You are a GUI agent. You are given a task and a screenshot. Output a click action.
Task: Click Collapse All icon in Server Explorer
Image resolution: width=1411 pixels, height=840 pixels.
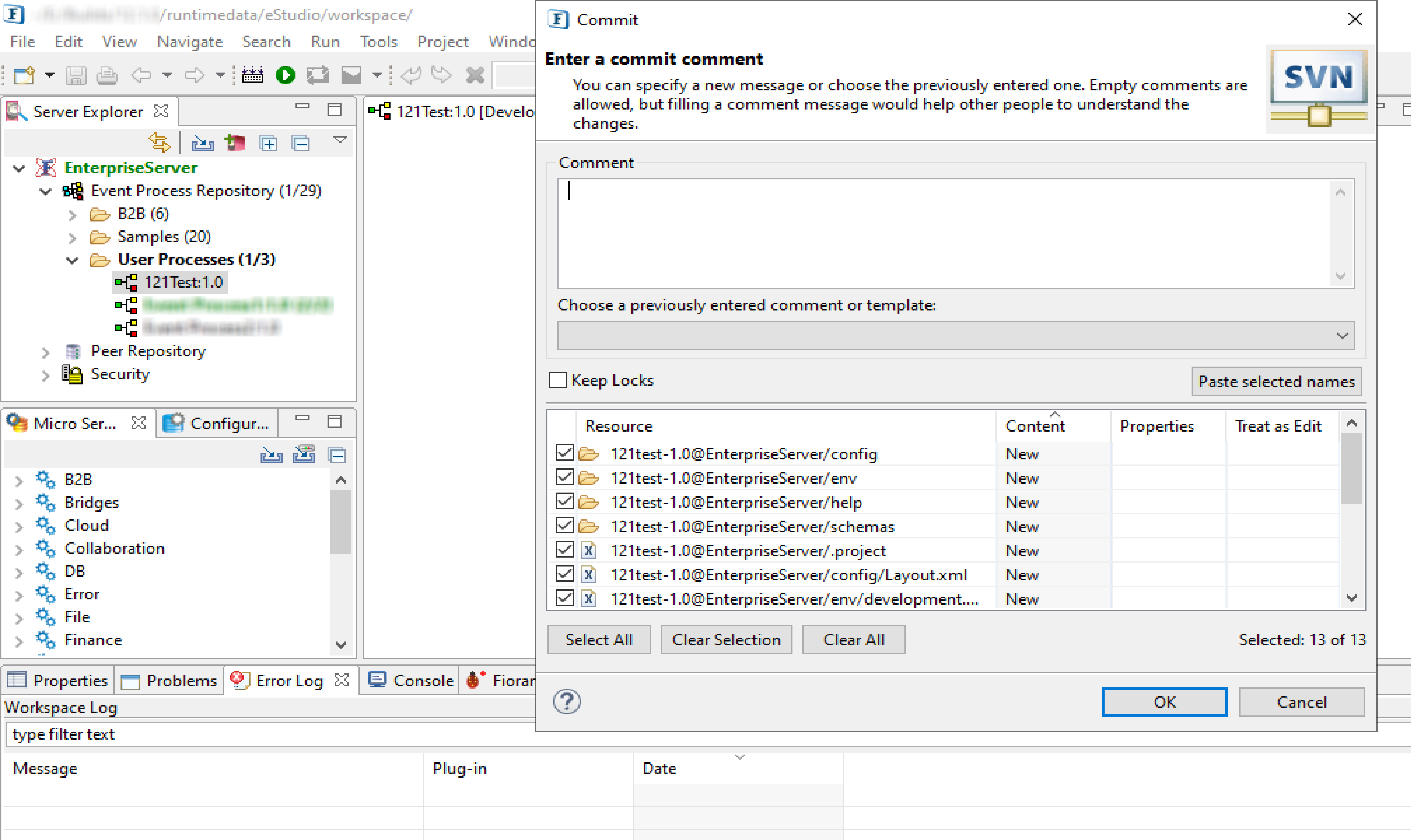tap(301, 143)
